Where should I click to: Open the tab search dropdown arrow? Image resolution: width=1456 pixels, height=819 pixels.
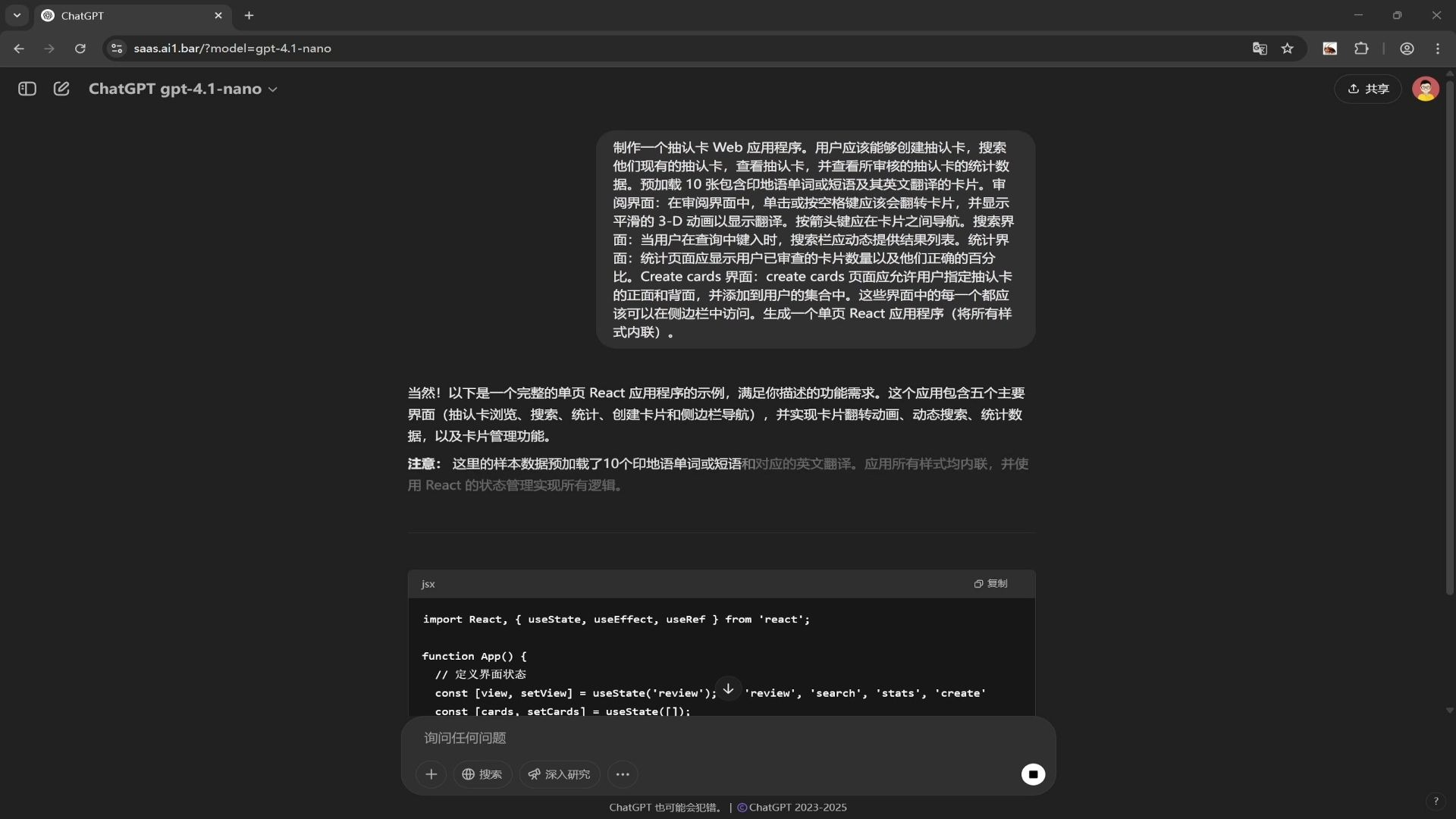pyautogui.click(x=17, y=15)
